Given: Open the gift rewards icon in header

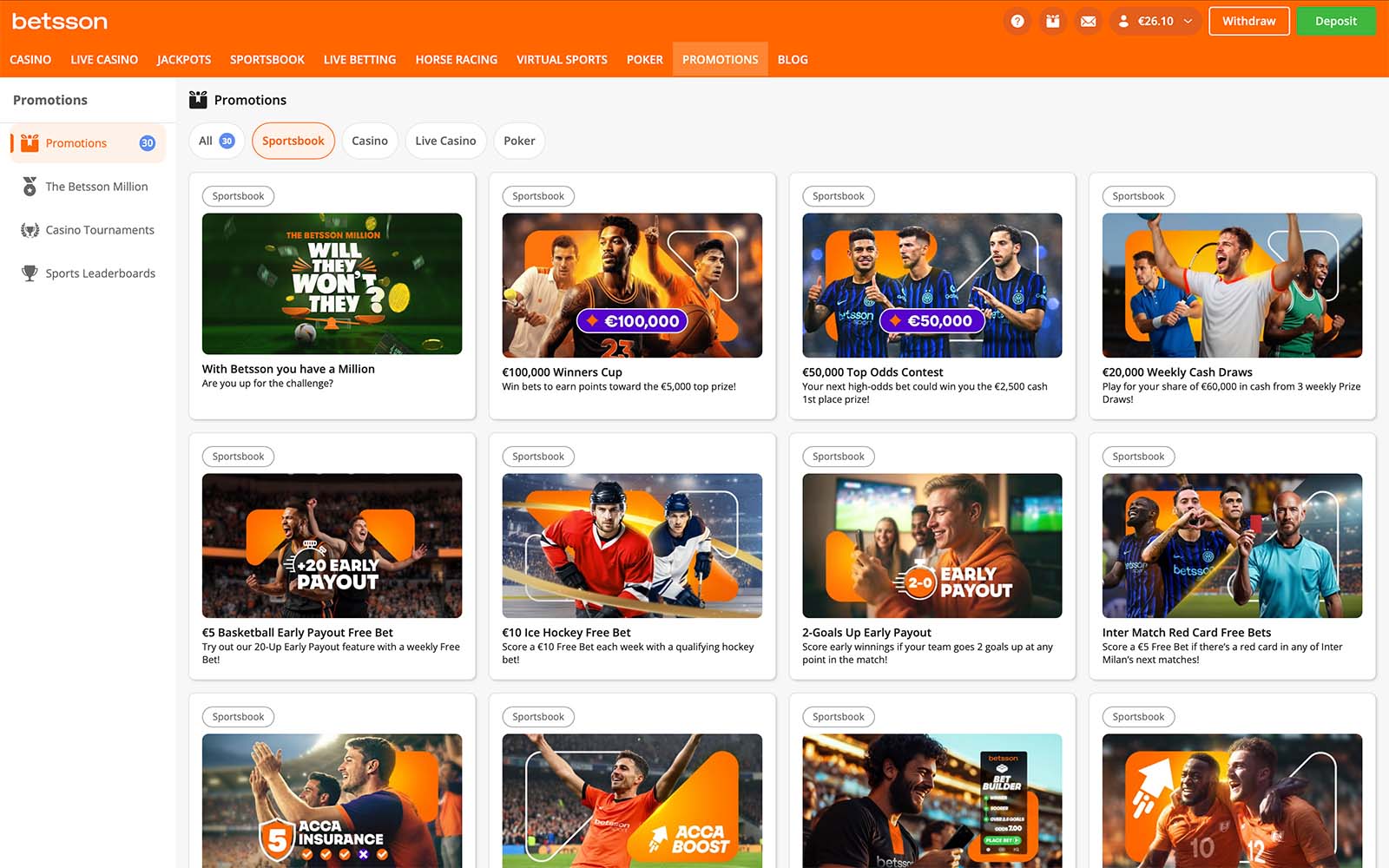Looking at the screenshot, I should pos(1052,22).
